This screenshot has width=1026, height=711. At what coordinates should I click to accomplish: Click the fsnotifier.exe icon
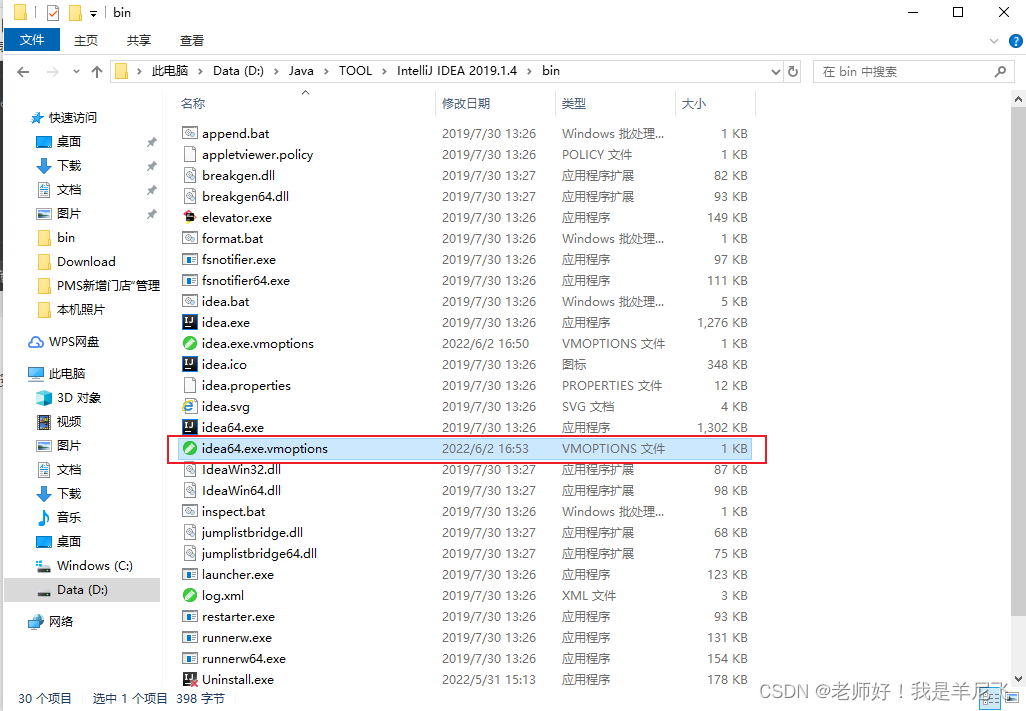190,260
